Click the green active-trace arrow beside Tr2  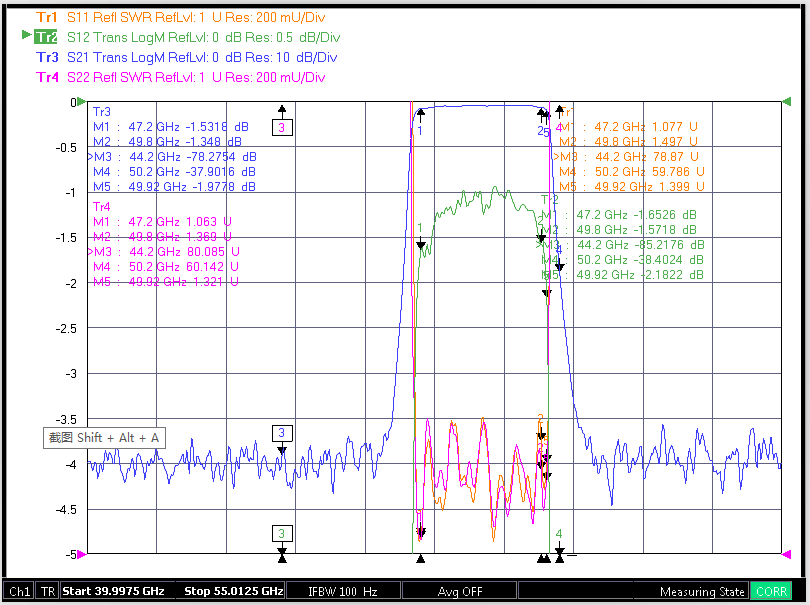coord(26,35)
